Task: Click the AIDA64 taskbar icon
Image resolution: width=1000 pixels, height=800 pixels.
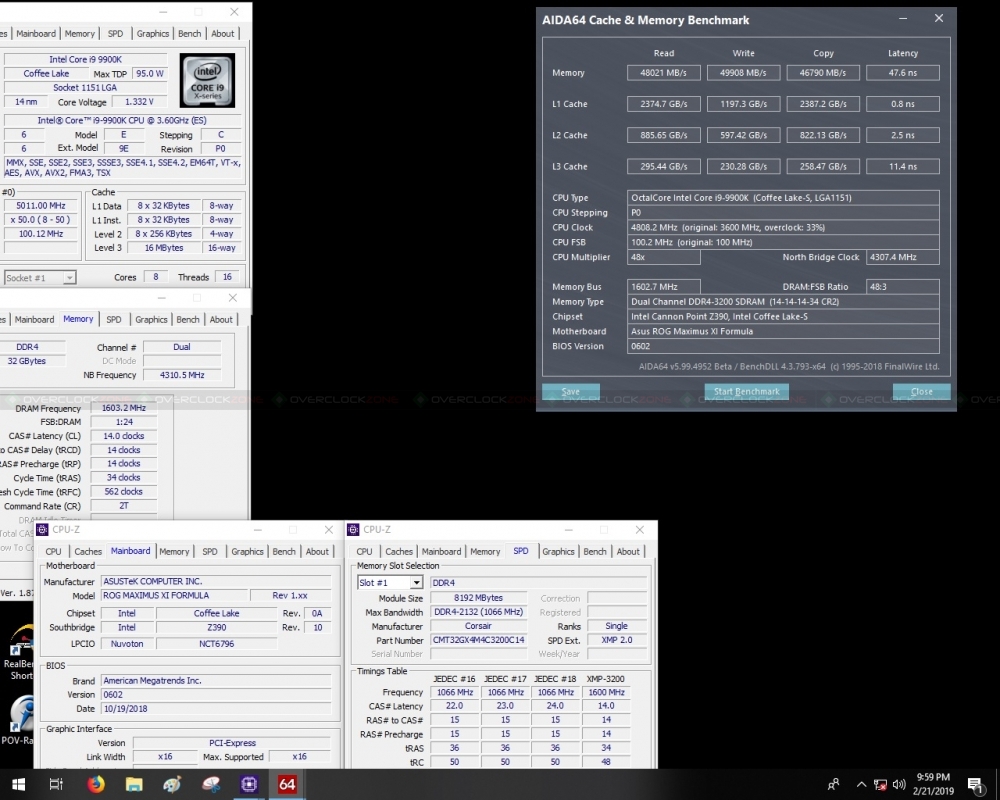Action: [x=287, y=784]
